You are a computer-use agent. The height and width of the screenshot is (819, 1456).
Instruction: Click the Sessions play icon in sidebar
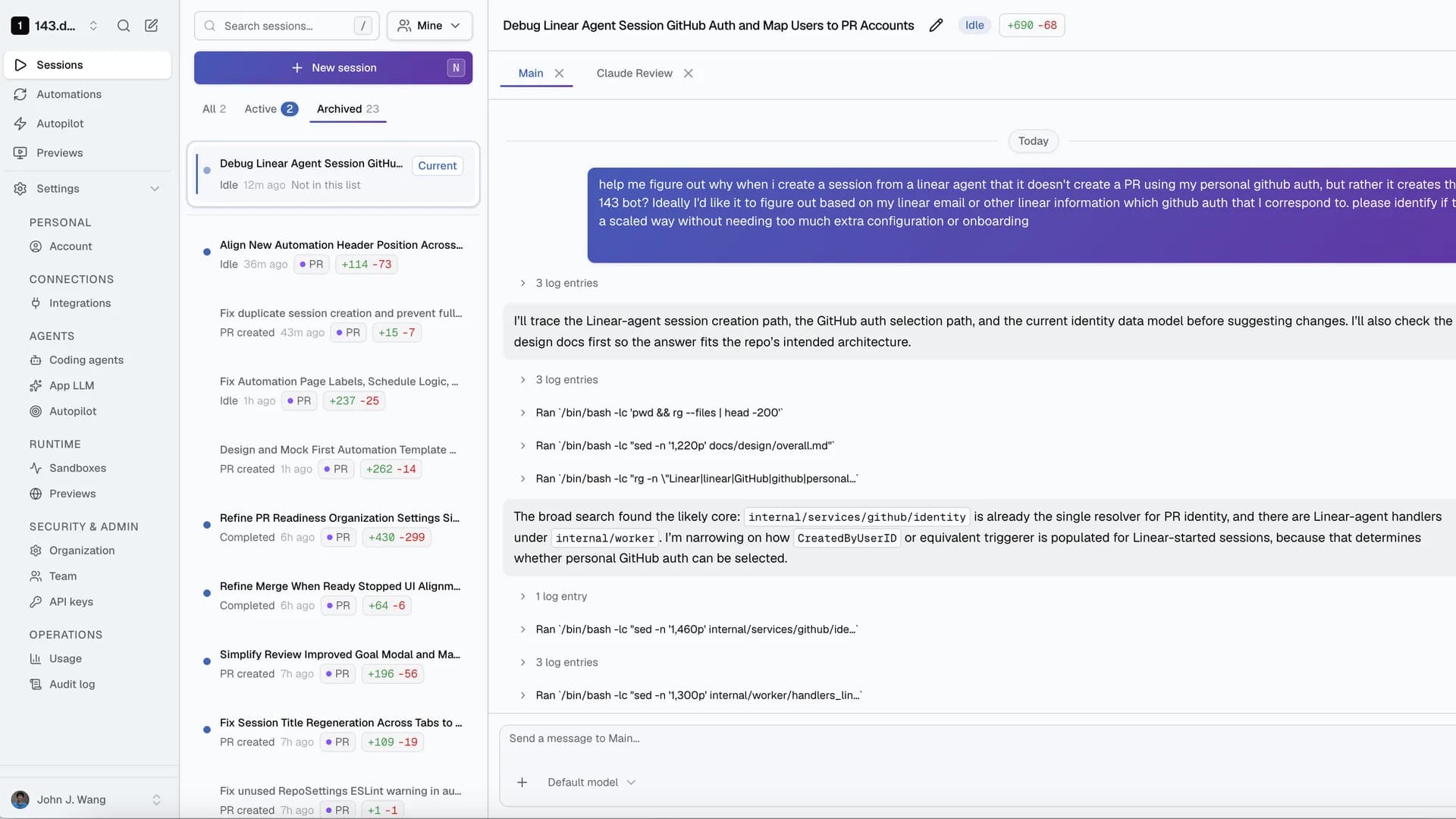20,65
